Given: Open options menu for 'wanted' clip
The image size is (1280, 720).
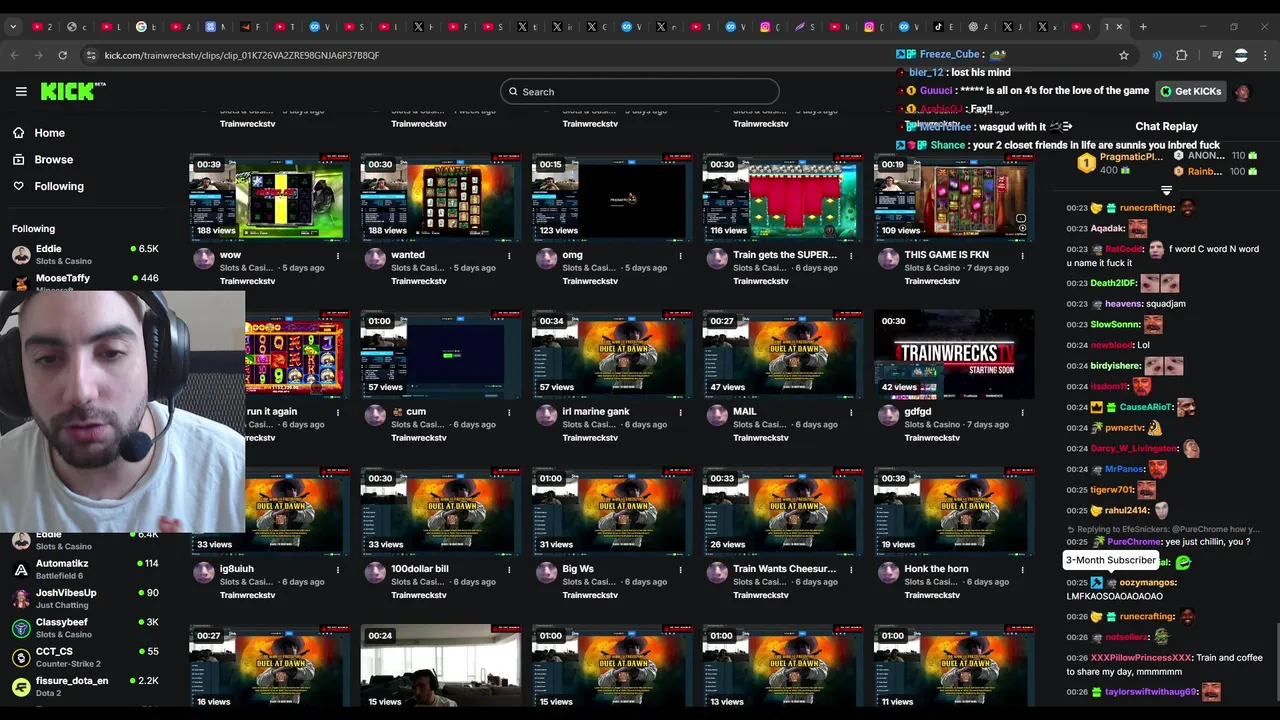Looking at the screenshot, I should [x=509, y=256].
